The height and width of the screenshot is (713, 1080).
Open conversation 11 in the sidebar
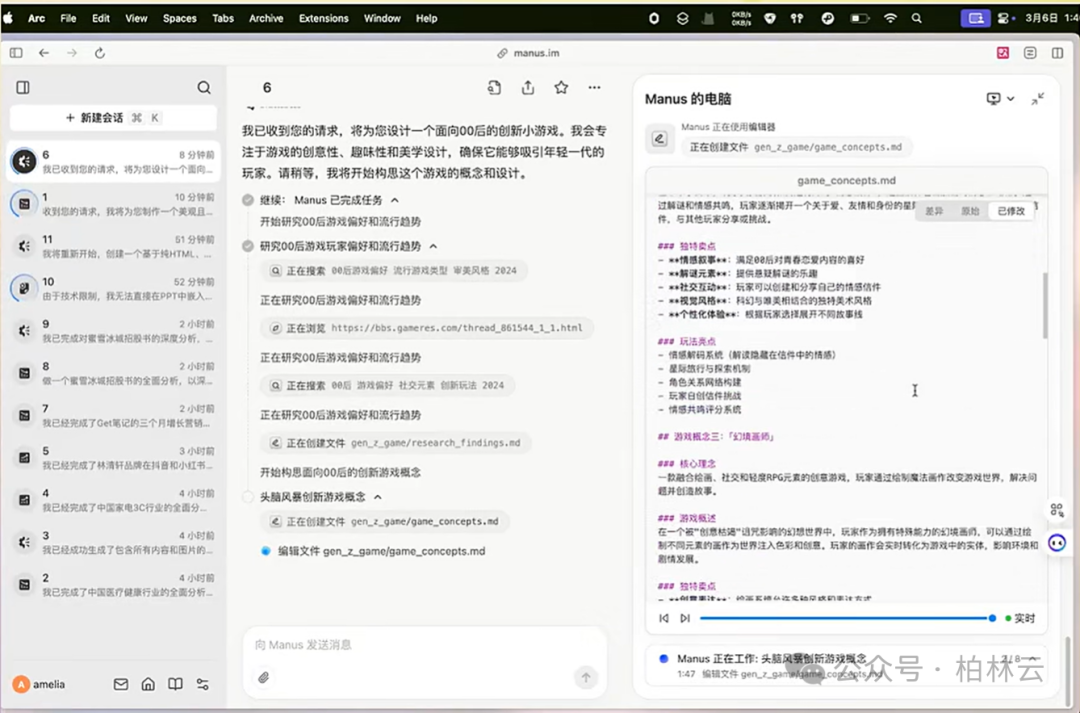coord(113,246)
